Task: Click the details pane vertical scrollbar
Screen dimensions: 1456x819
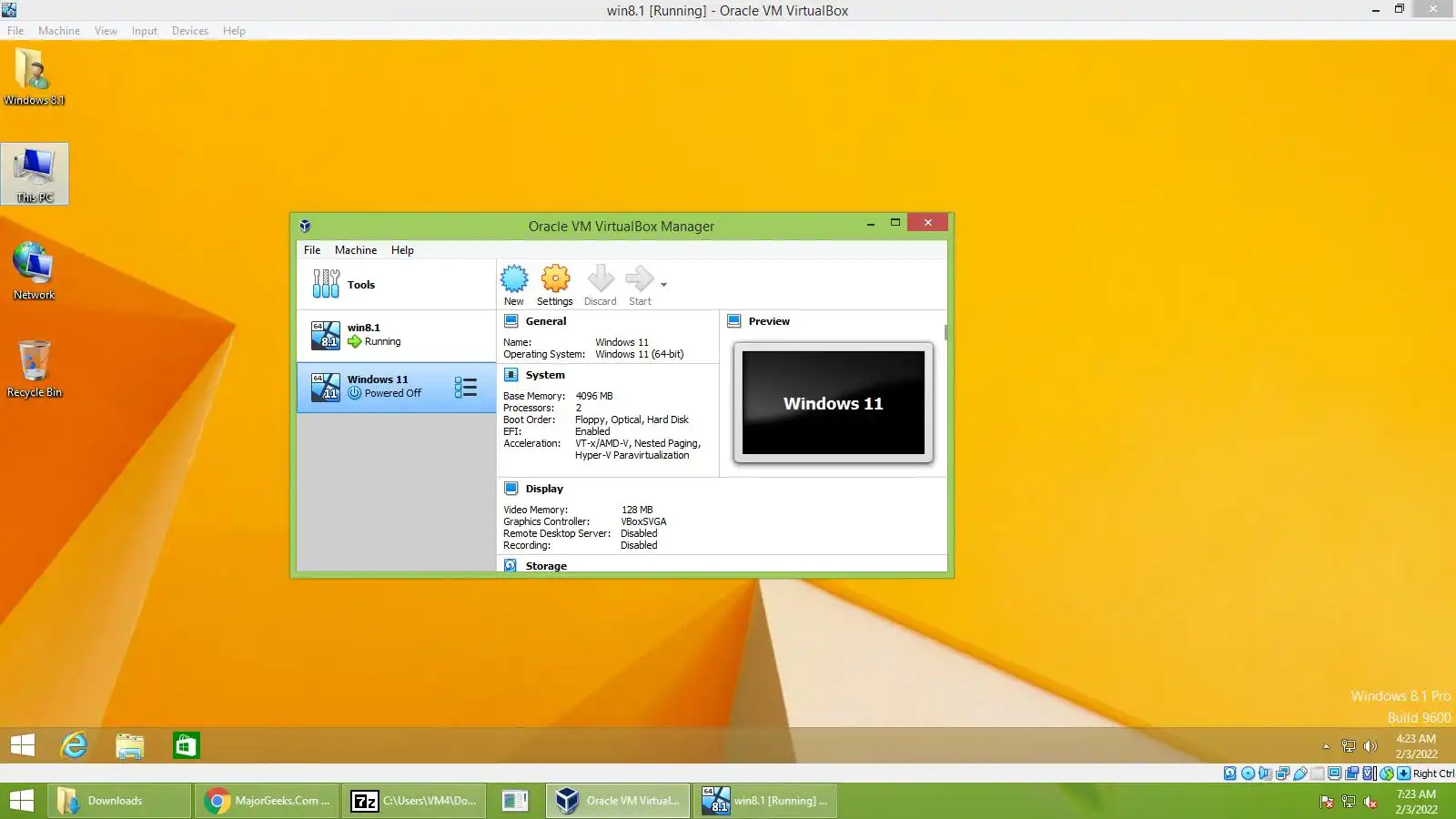Action: [946, 332]
